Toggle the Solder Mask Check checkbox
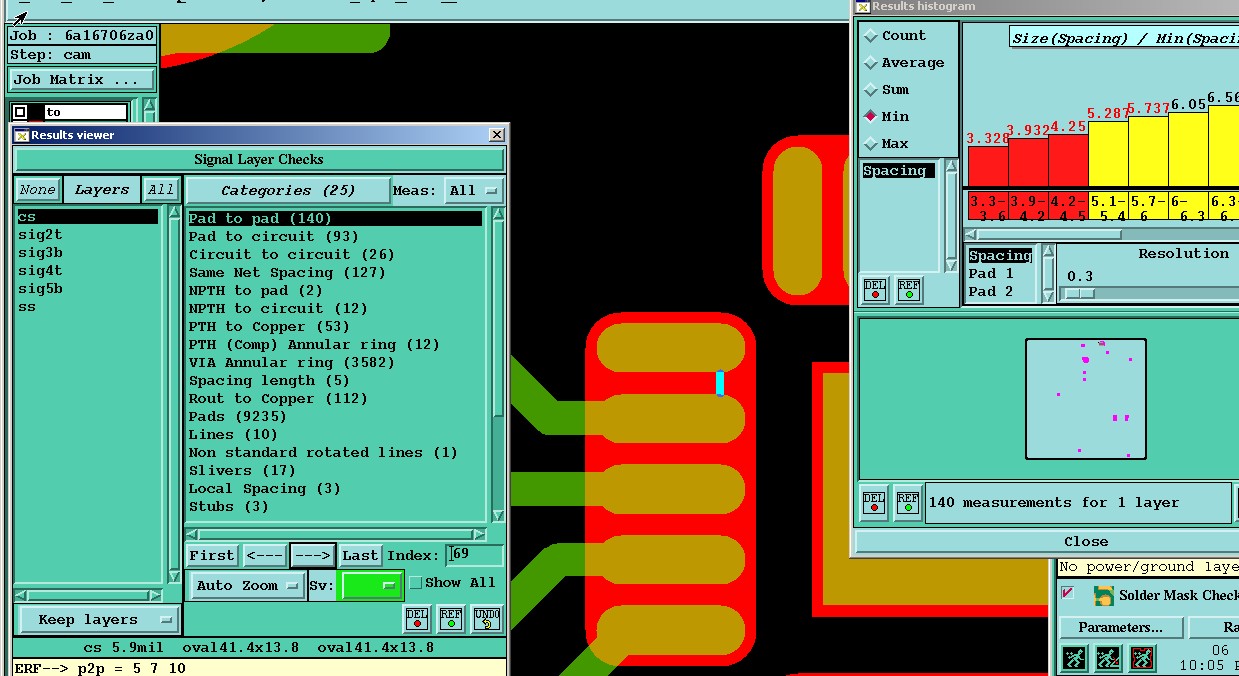1239x676 pixels. click(1067, 594)
